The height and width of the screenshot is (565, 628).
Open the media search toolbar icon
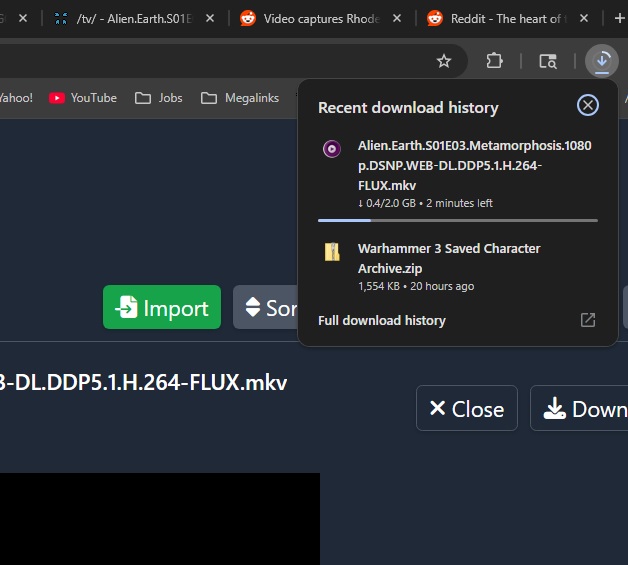[x=548, y=61]
